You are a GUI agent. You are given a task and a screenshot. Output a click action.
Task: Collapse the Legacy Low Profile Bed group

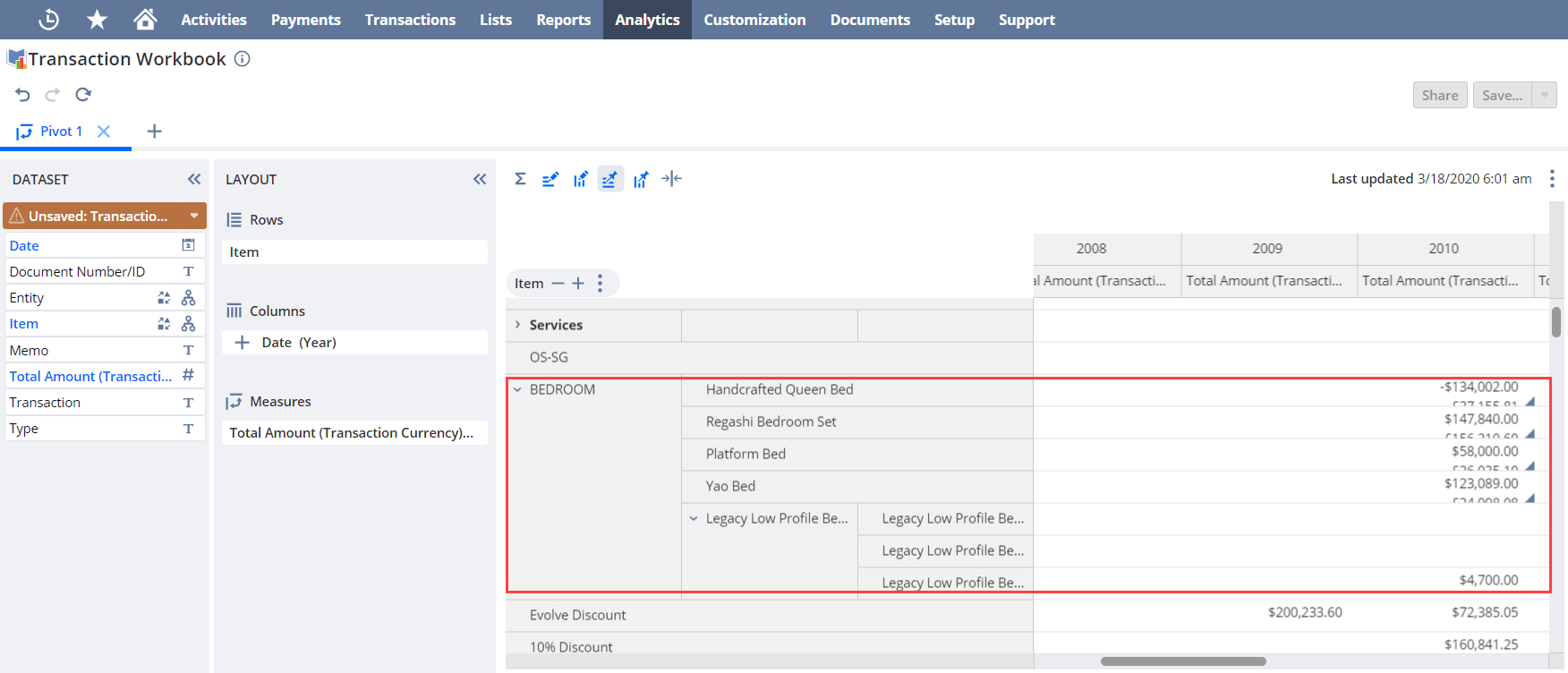694,518
